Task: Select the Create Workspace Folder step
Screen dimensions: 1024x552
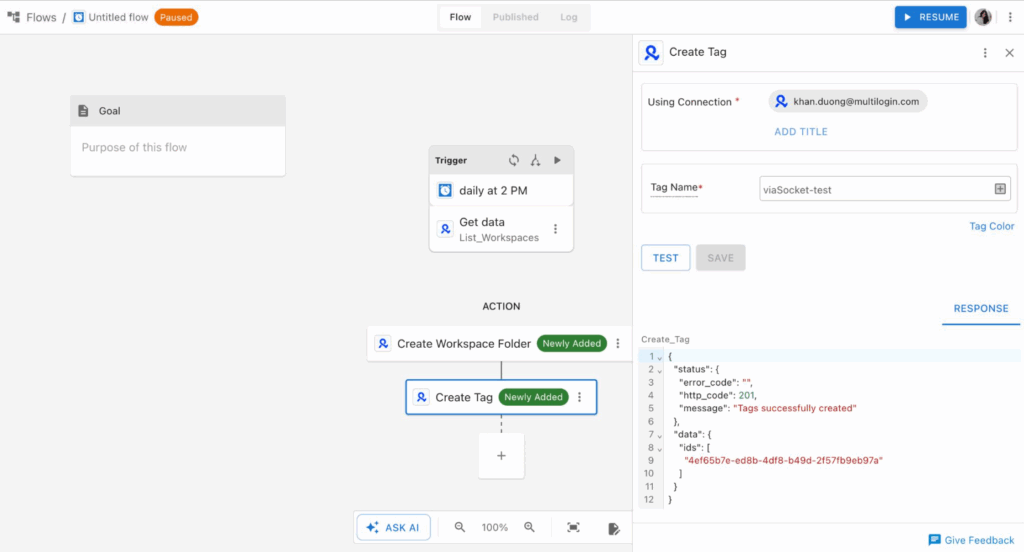Action: (x=500, y=344)
